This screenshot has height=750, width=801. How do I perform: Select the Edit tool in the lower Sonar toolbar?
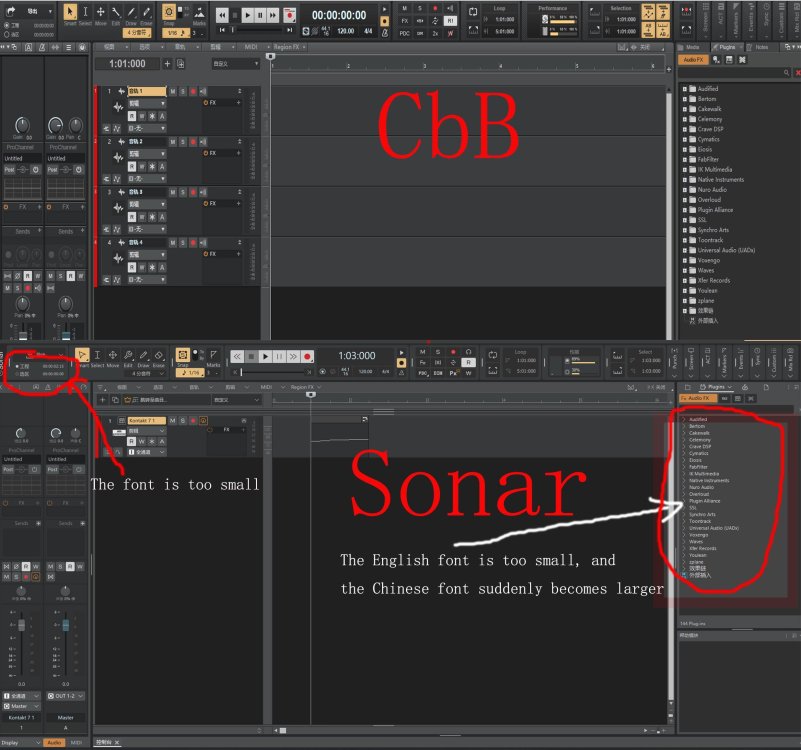[128, 356]
